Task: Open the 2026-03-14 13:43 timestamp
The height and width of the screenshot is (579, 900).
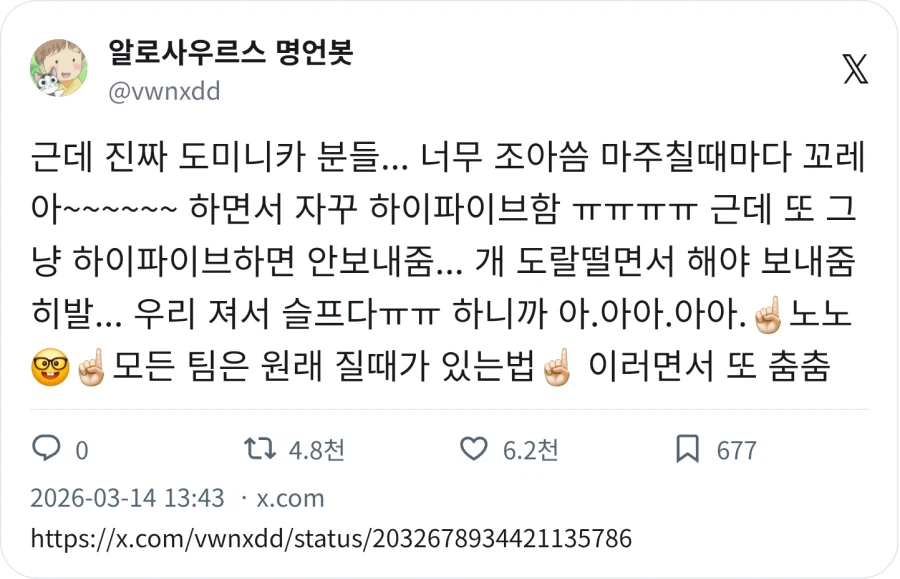Action: point(127,498)
